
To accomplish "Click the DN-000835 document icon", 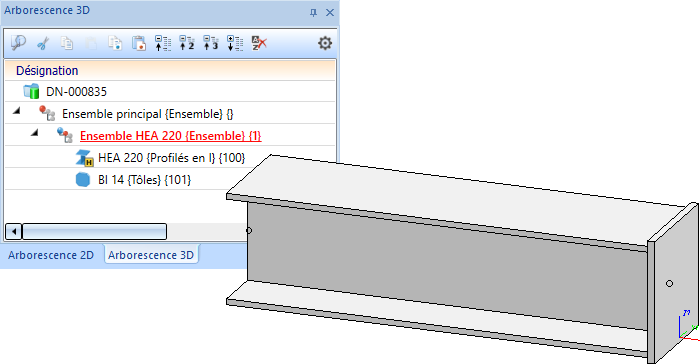I will click(31, 91).
